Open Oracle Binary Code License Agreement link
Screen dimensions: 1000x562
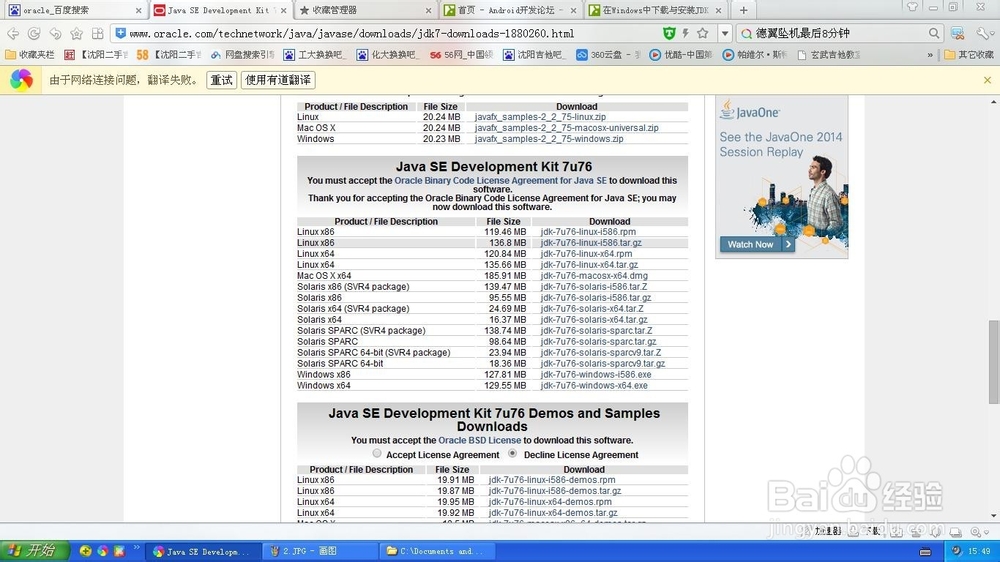click(500, 181)
